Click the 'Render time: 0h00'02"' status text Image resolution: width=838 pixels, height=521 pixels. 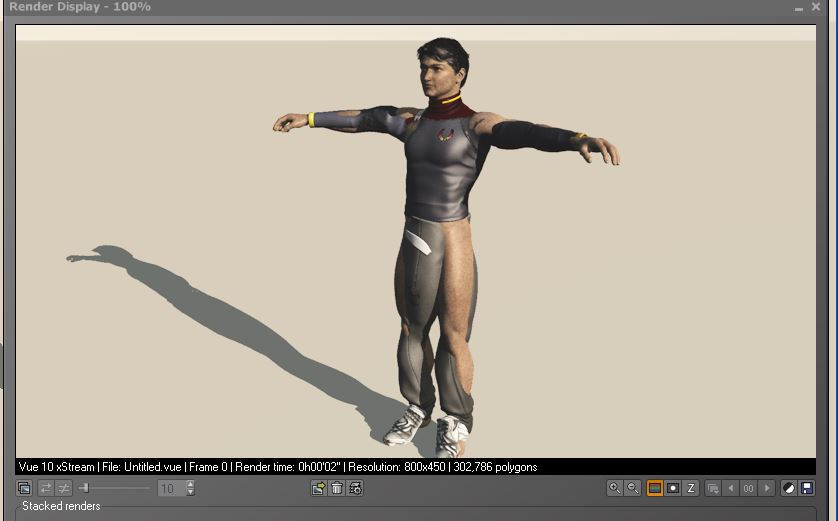point(288,467)
